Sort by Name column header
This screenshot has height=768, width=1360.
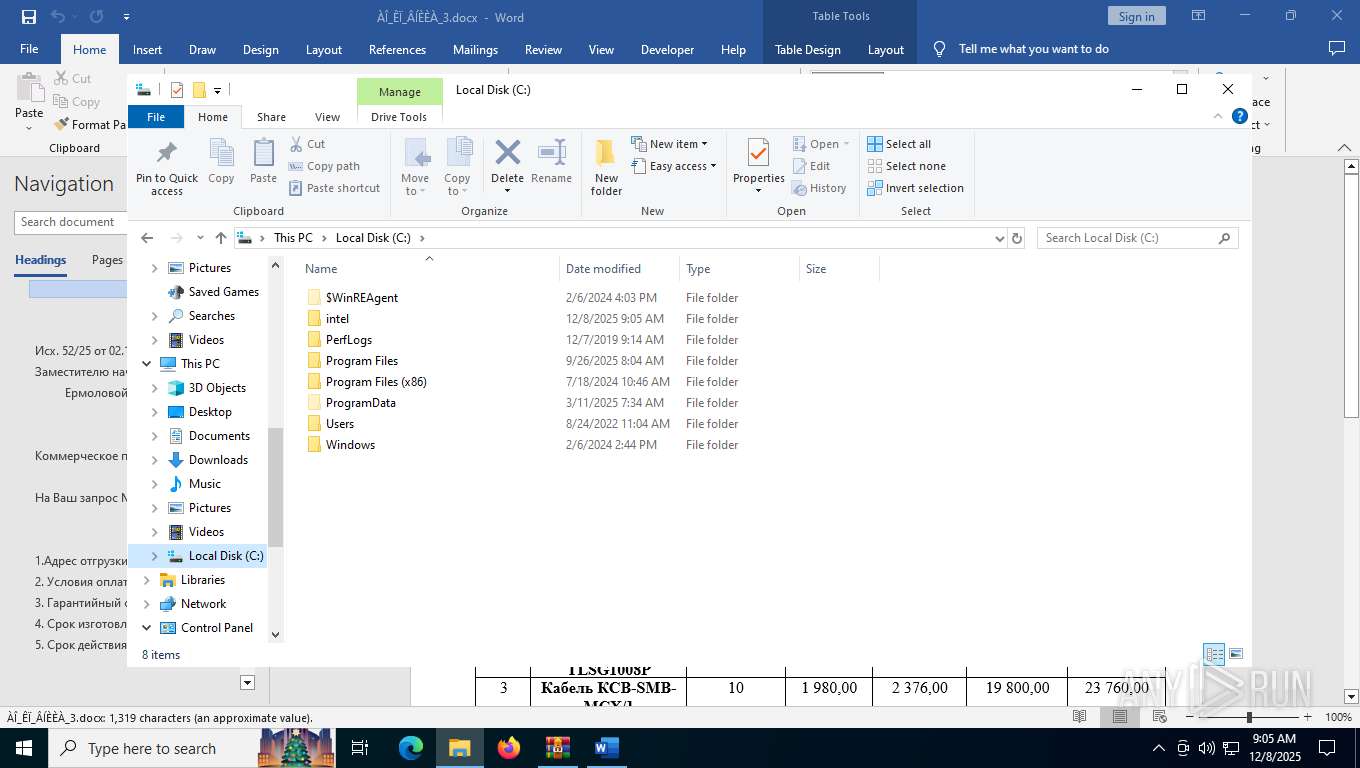coord(429,269)
